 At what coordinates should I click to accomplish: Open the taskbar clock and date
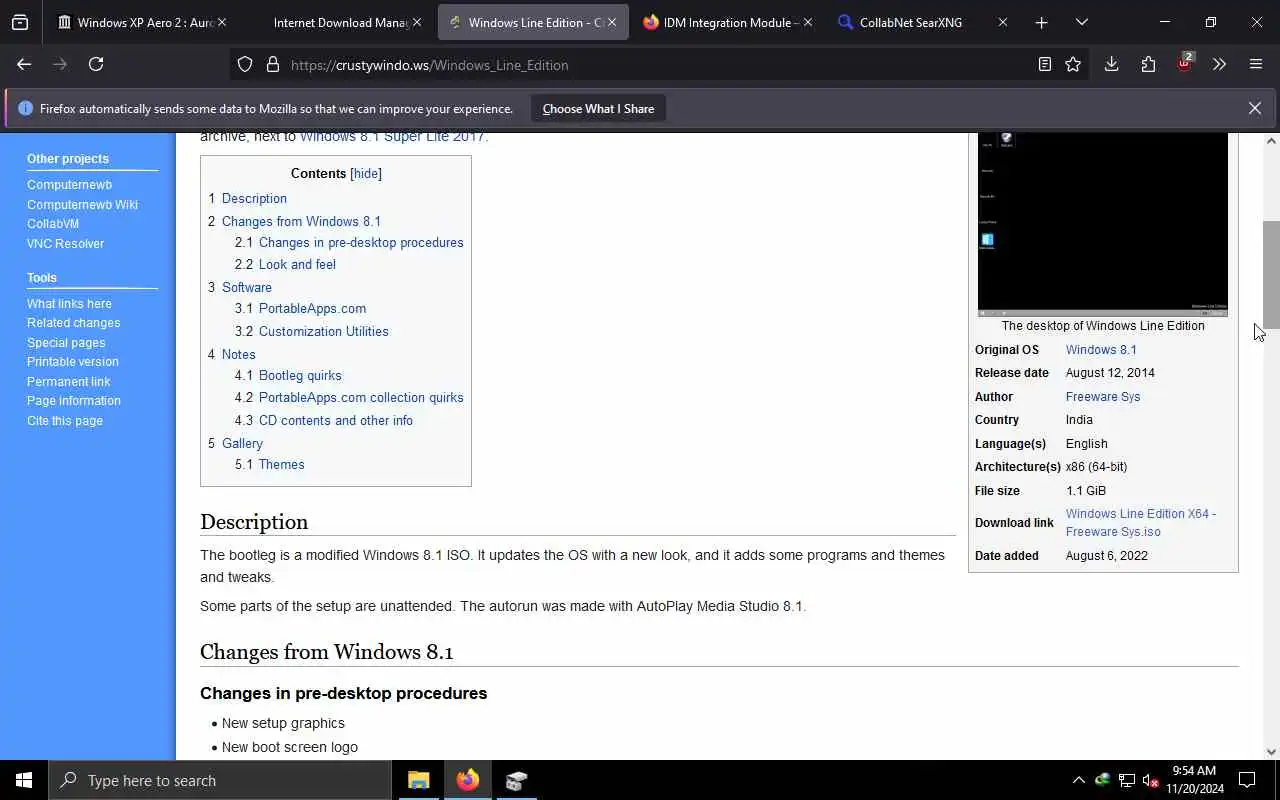click(1194, 780)
